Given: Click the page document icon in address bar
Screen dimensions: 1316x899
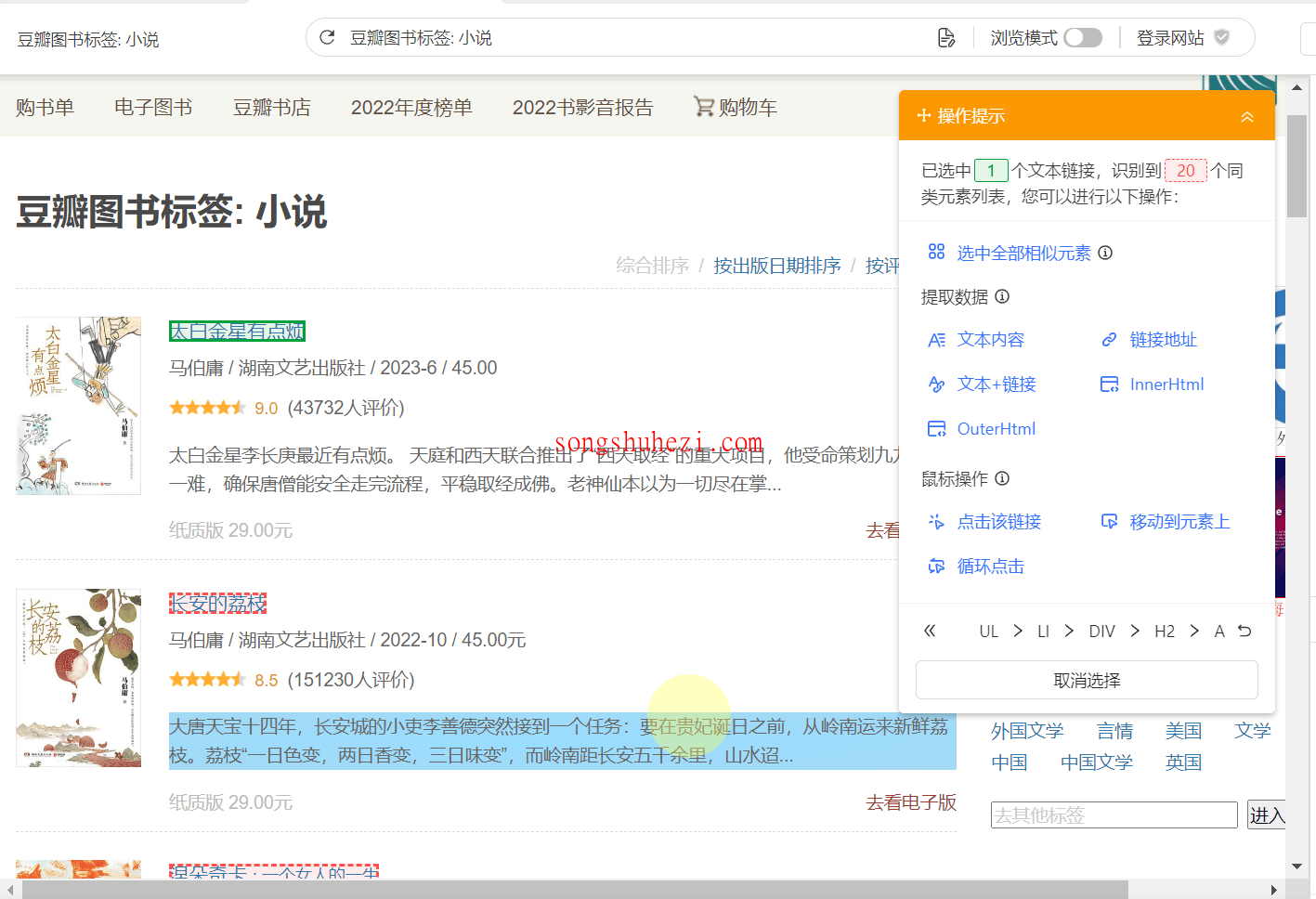Looking at the screenshot, I should [946, 37].
